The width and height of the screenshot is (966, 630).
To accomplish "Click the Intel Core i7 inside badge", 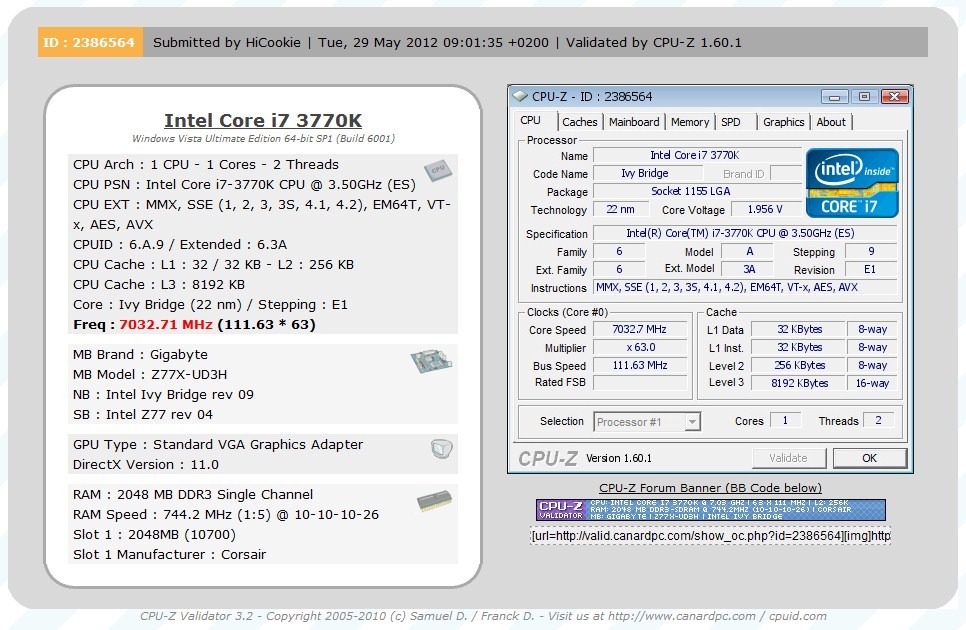I will [852, 183].
